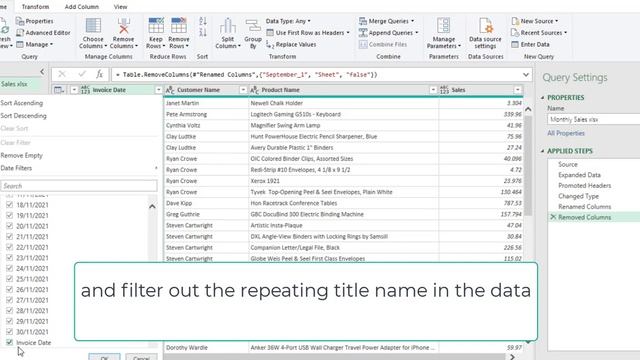This screenshot has height=360, width=640.
Task: Click the Choose Columns icon
Action: (93, 26)
